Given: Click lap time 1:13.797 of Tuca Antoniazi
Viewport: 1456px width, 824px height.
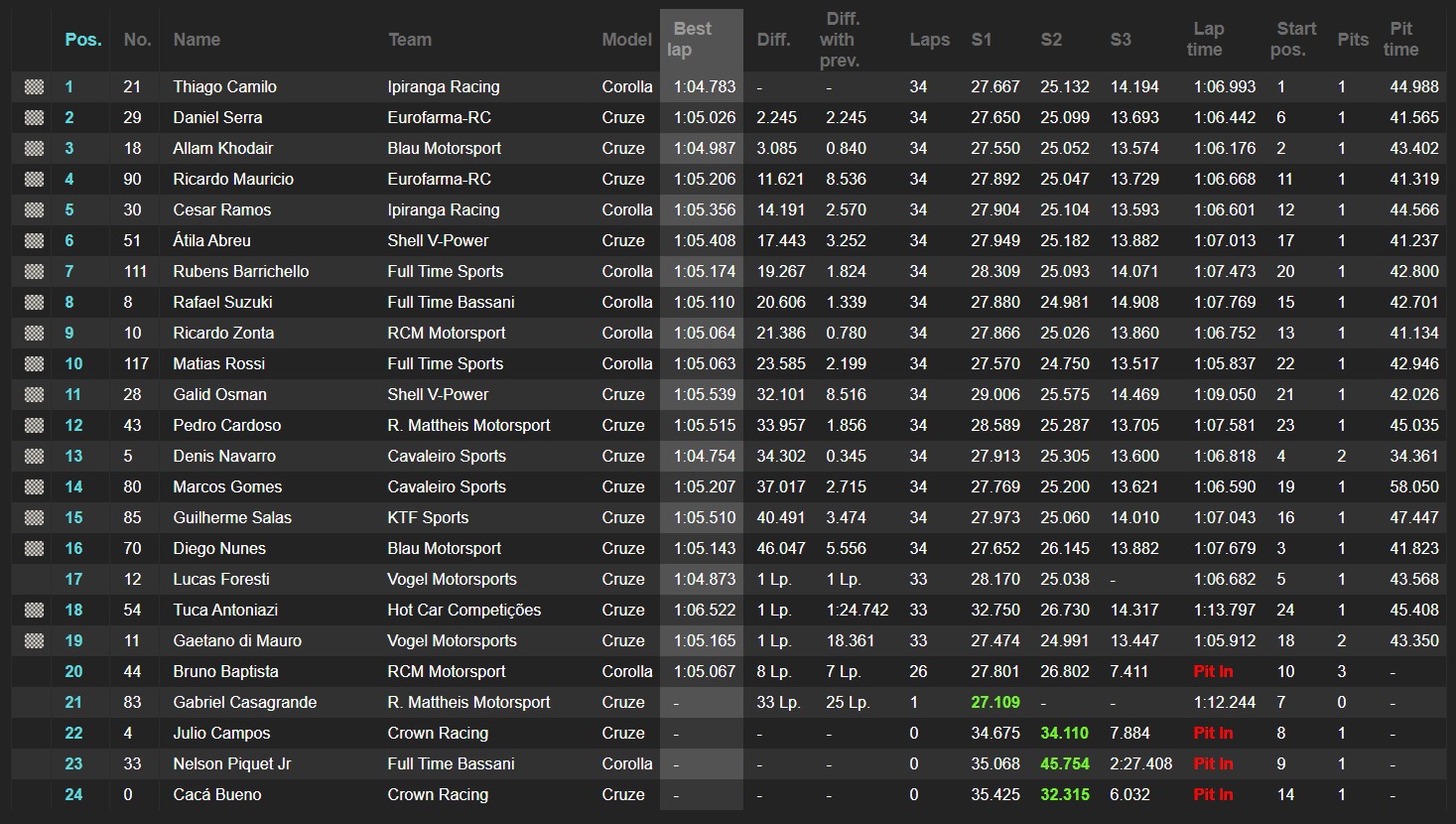Looking at the screenshot, I should pos(1225,611).
